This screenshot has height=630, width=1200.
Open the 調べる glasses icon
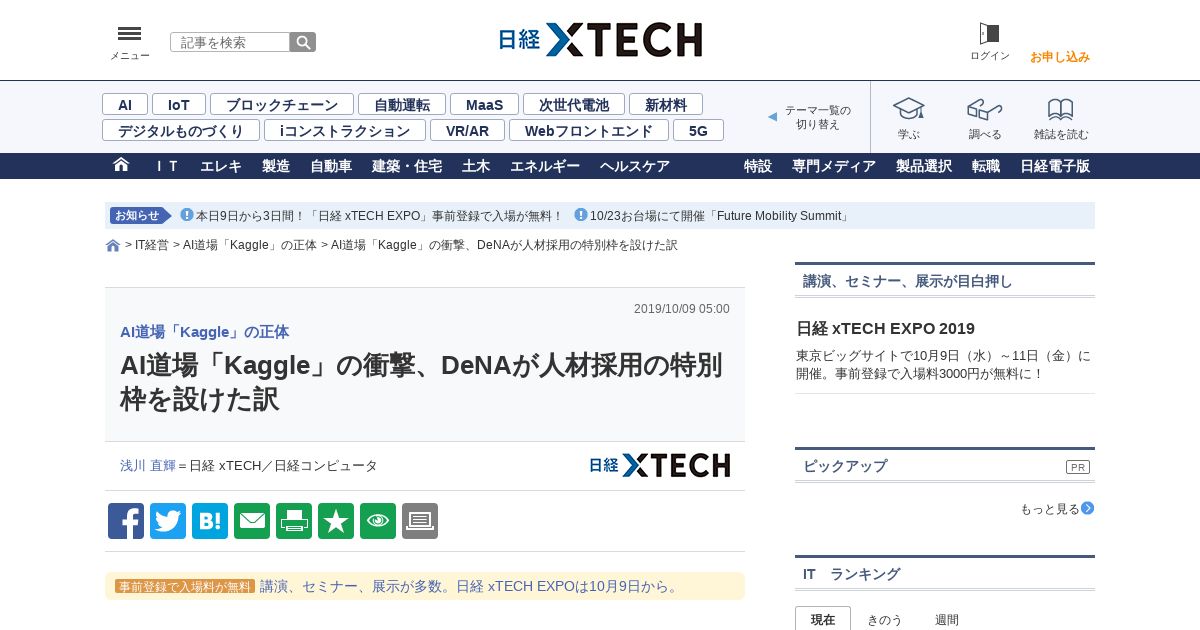[984, 109]
